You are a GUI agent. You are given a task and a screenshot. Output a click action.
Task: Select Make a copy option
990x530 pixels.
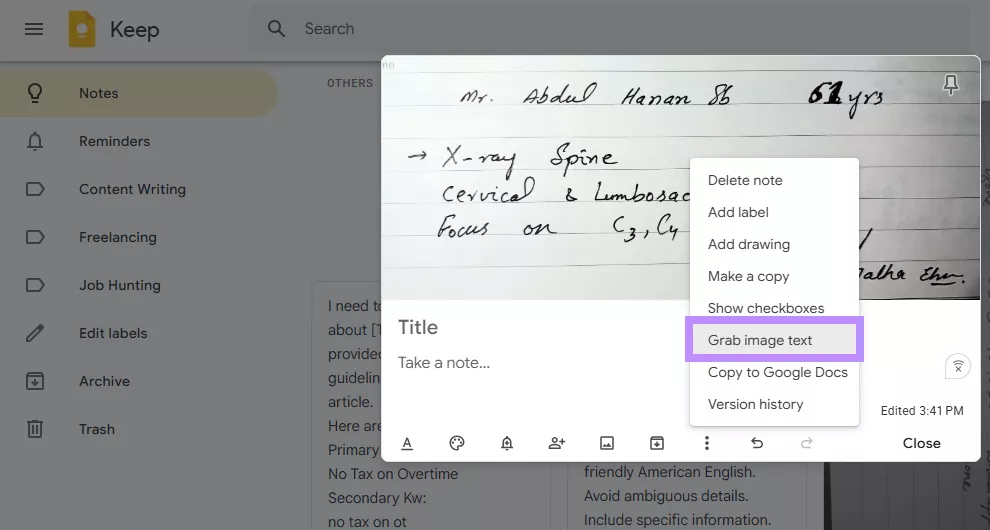click(774, 277)
